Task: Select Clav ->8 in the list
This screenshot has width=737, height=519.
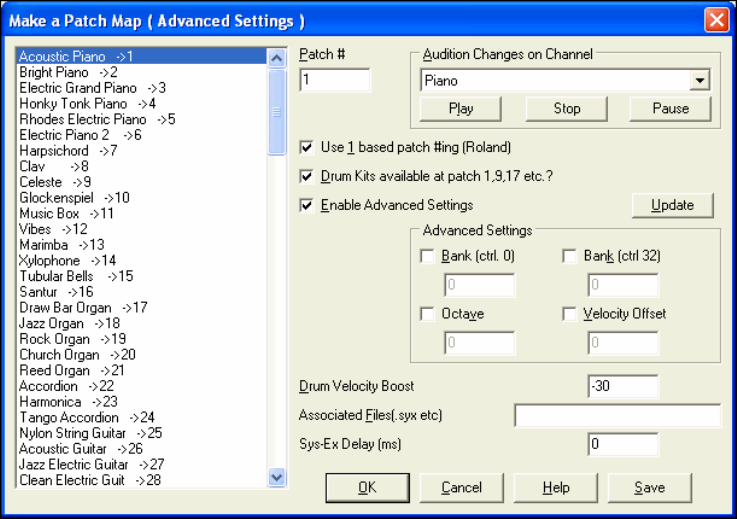Action: (141, 166)
